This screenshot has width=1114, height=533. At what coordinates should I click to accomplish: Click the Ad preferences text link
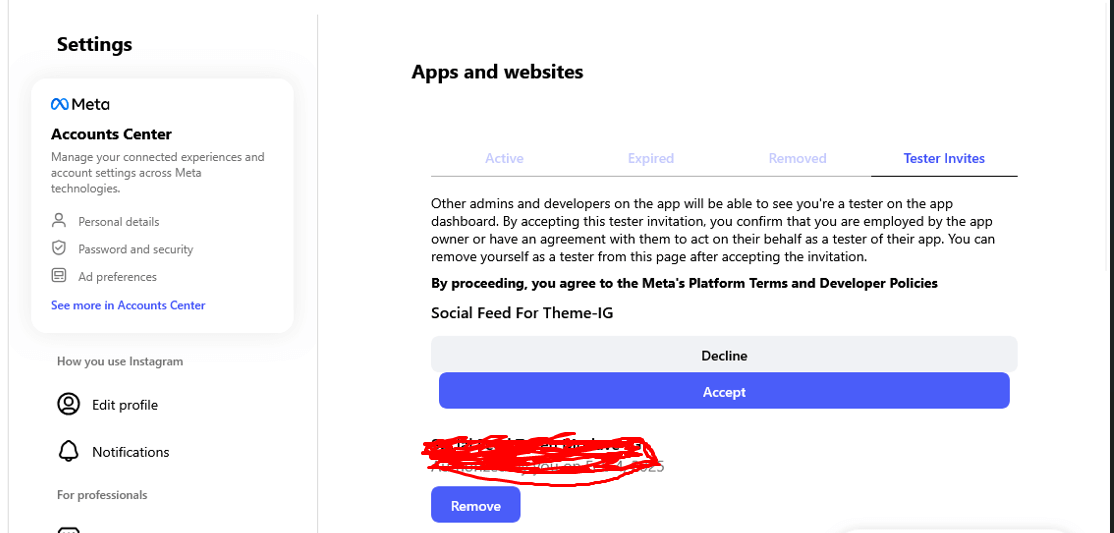[118, 277]
